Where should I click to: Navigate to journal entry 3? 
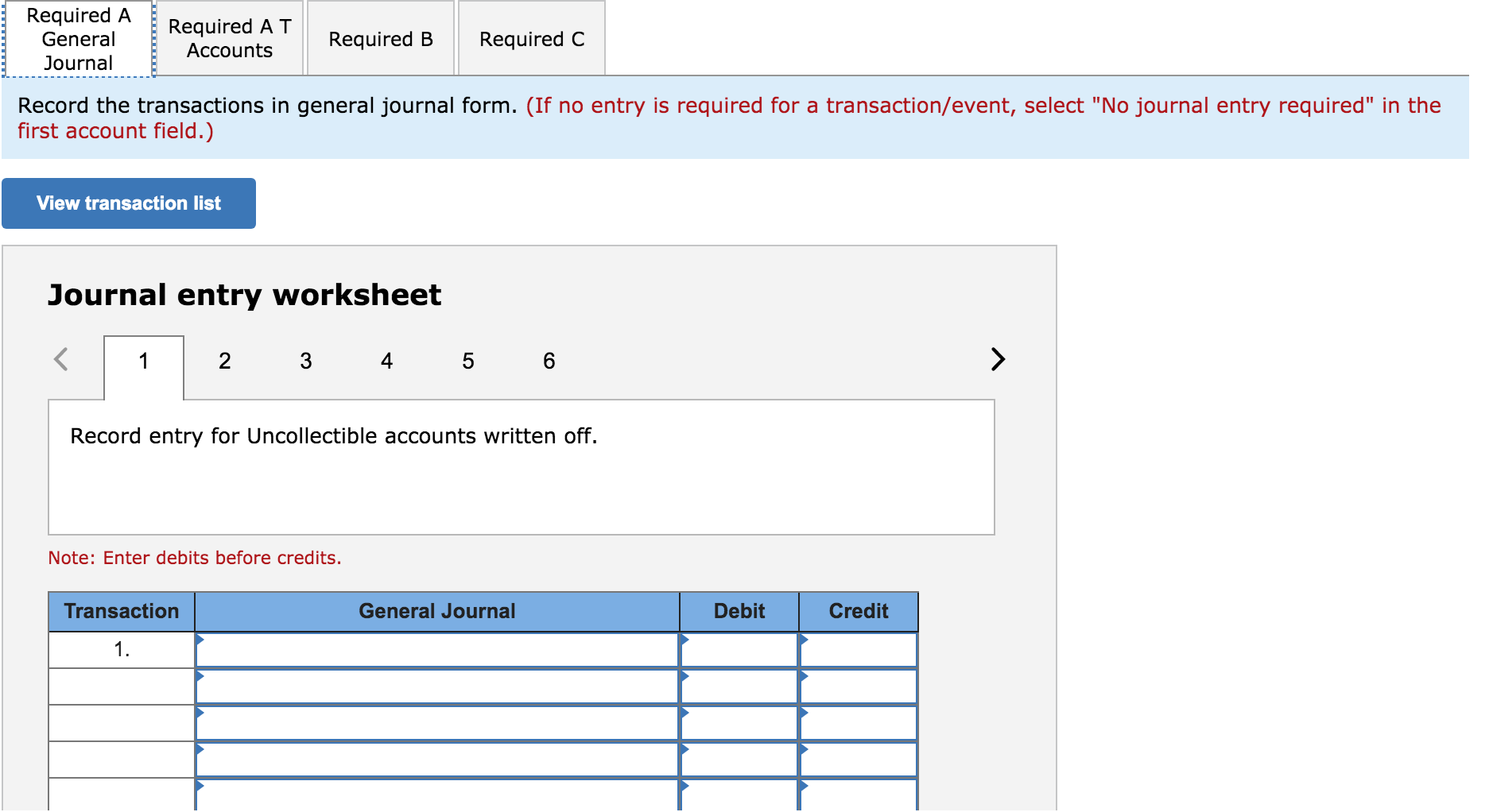(x=306, y=361)
